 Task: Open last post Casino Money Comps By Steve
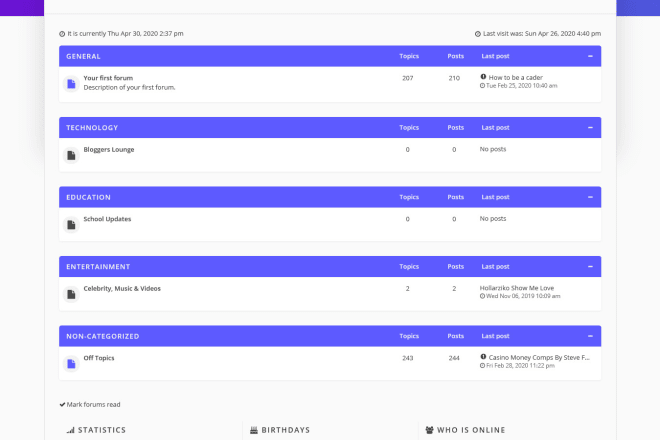(x=539, y=357)
